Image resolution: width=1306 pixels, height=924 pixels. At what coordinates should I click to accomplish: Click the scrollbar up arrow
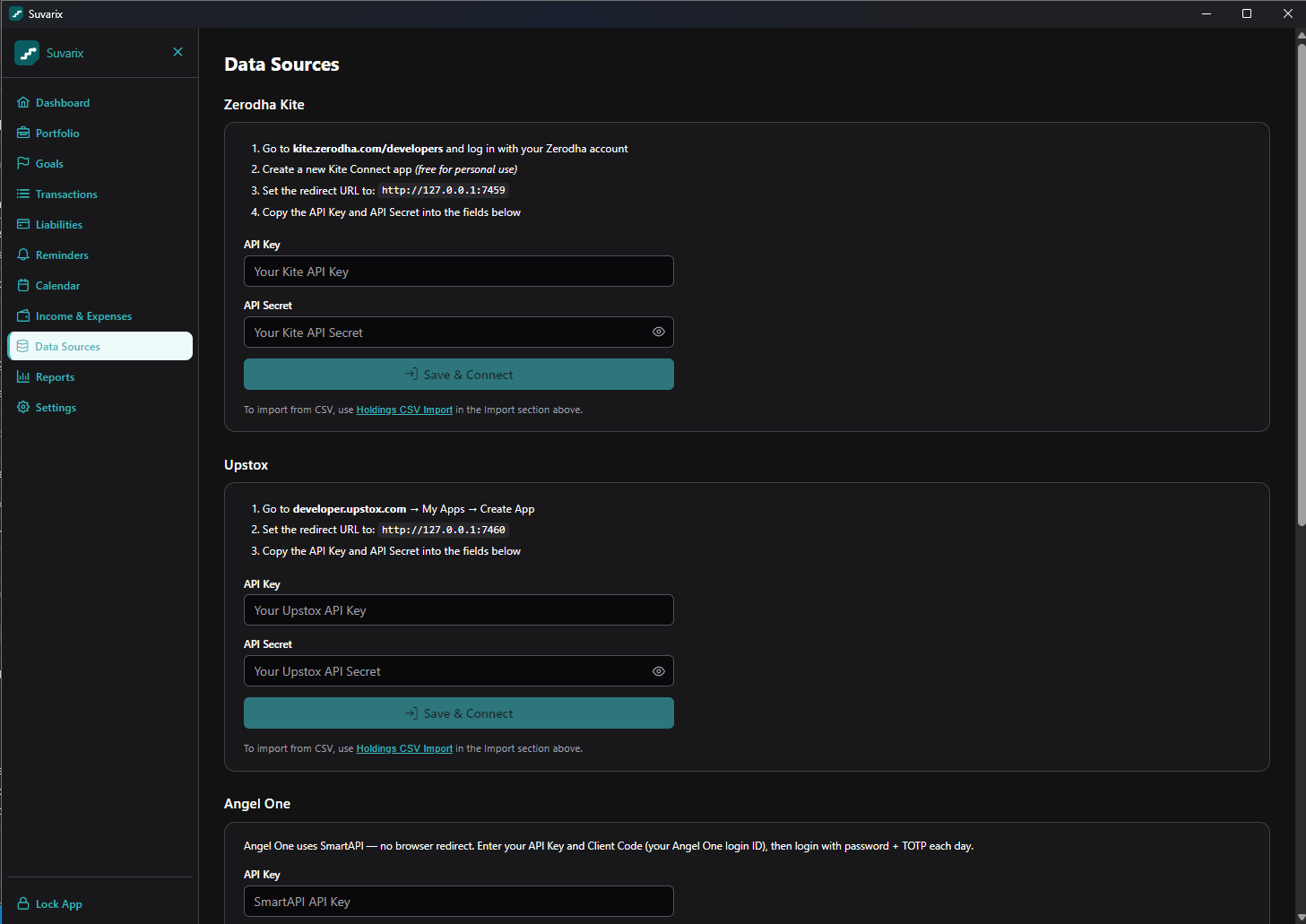(1302, 35)
